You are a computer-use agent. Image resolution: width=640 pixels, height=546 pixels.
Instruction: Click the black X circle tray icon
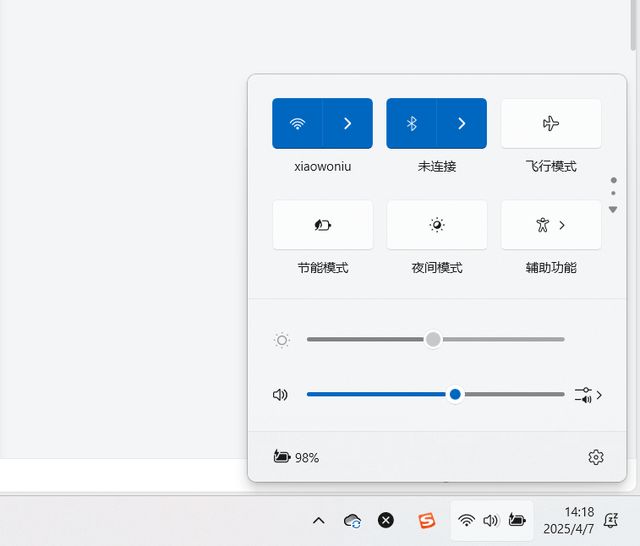(386, 520)
